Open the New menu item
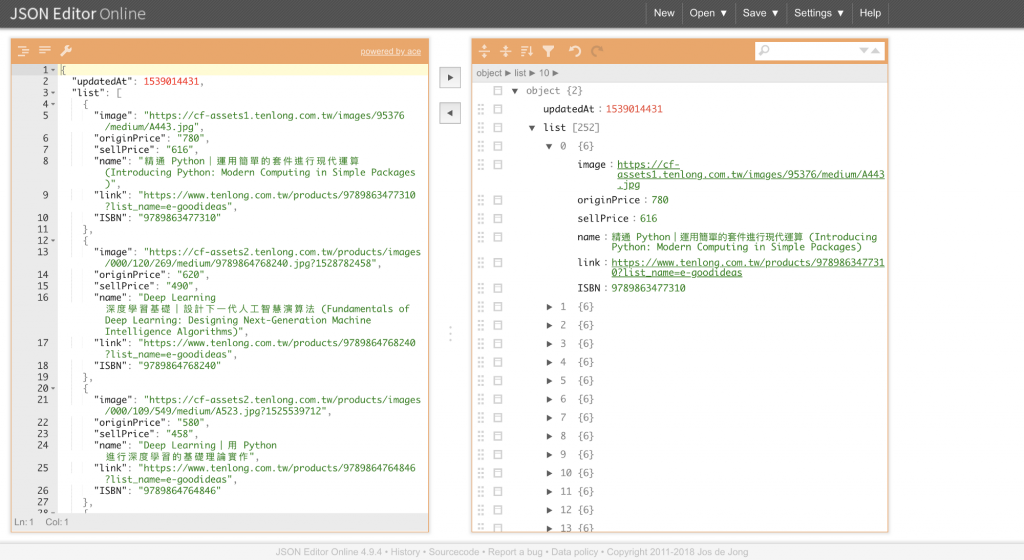The width and height of the screenshot is (1024, 560). pos(664,13)
